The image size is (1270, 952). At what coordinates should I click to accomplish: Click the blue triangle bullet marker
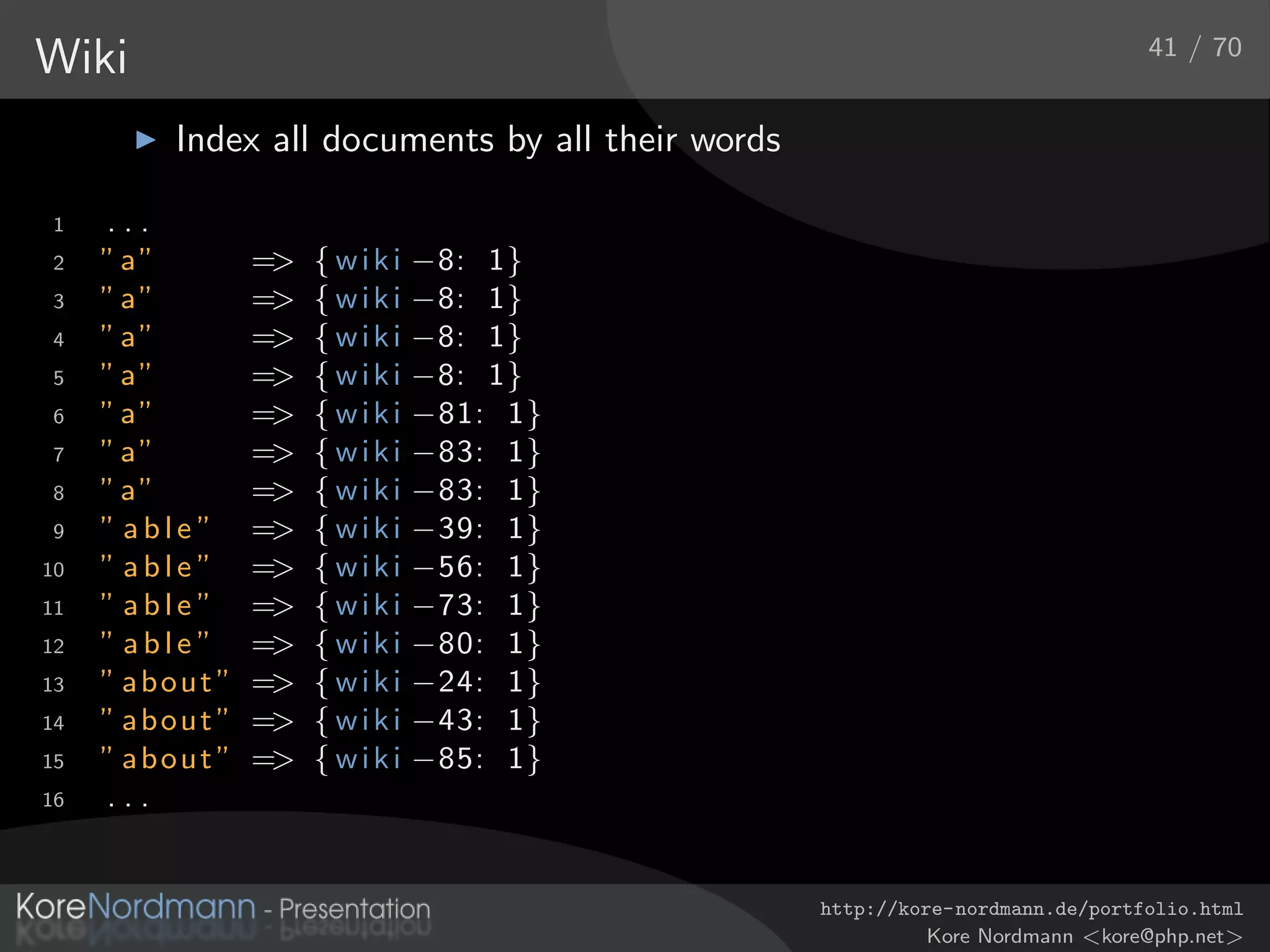tap(146, 139)
